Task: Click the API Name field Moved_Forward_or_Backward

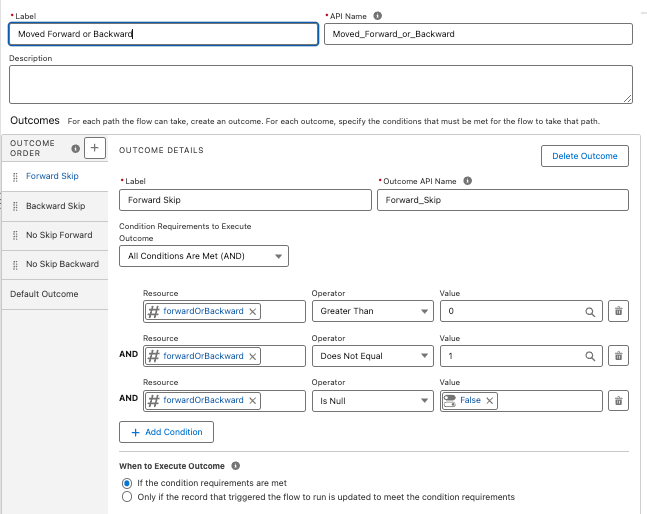Action: (478, 34)
